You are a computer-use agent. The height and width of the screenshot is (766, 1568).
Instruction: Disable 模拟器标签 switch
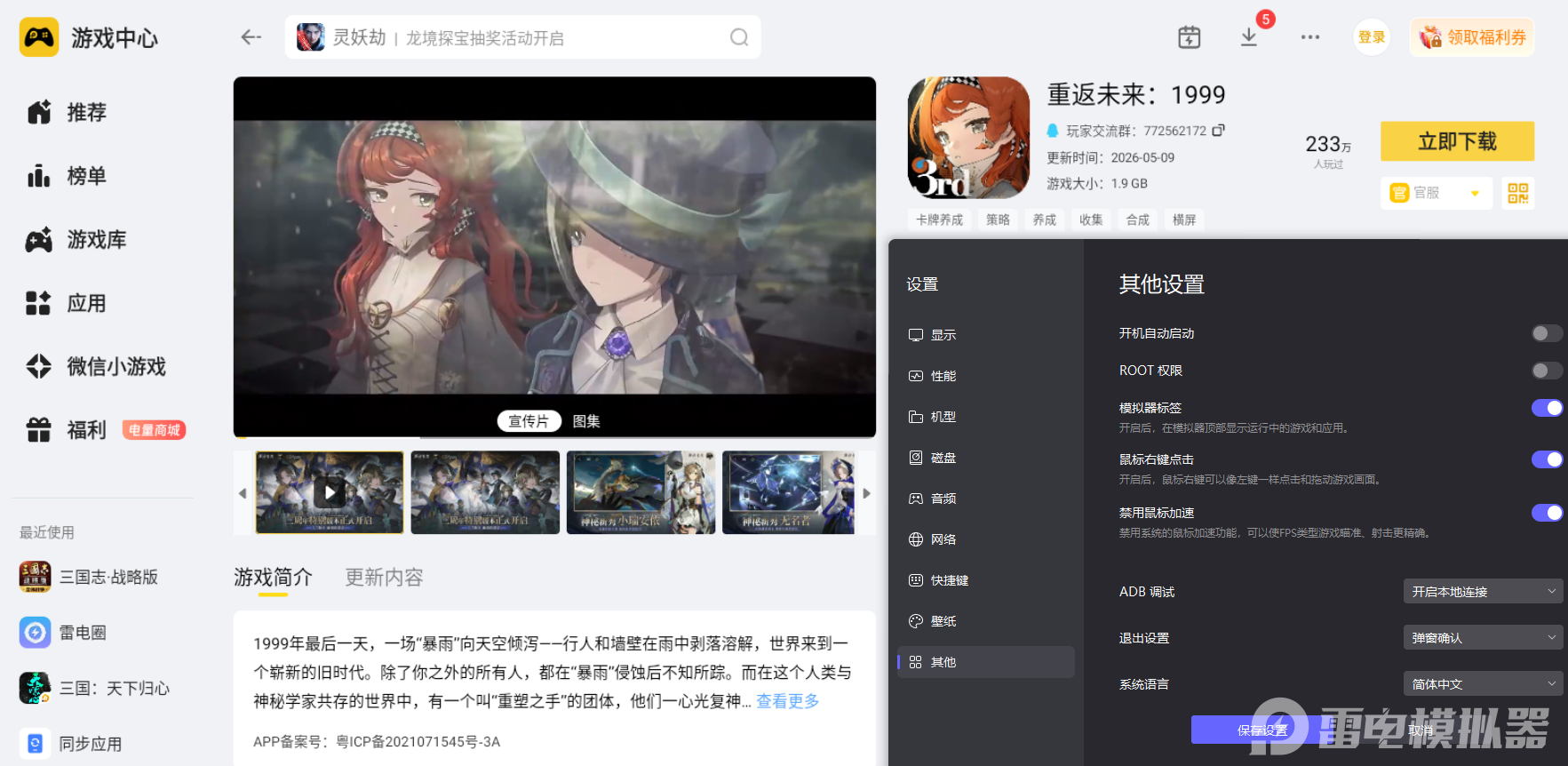pyautogui.click(x=1547, y=408)
